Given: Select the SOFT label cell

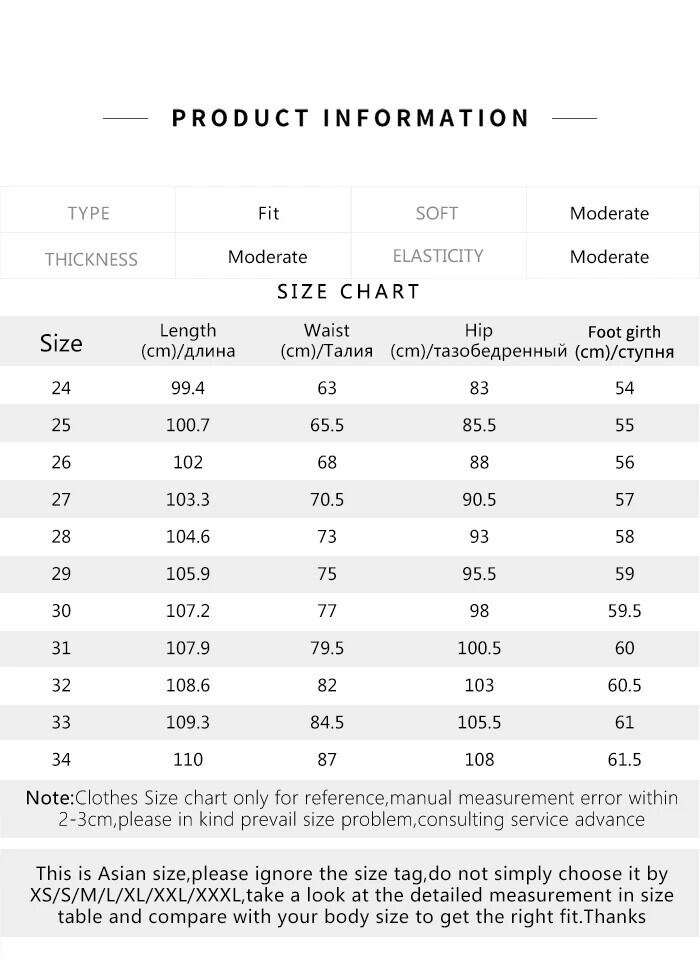Looking at the screenshot, I should click(437, 213).
